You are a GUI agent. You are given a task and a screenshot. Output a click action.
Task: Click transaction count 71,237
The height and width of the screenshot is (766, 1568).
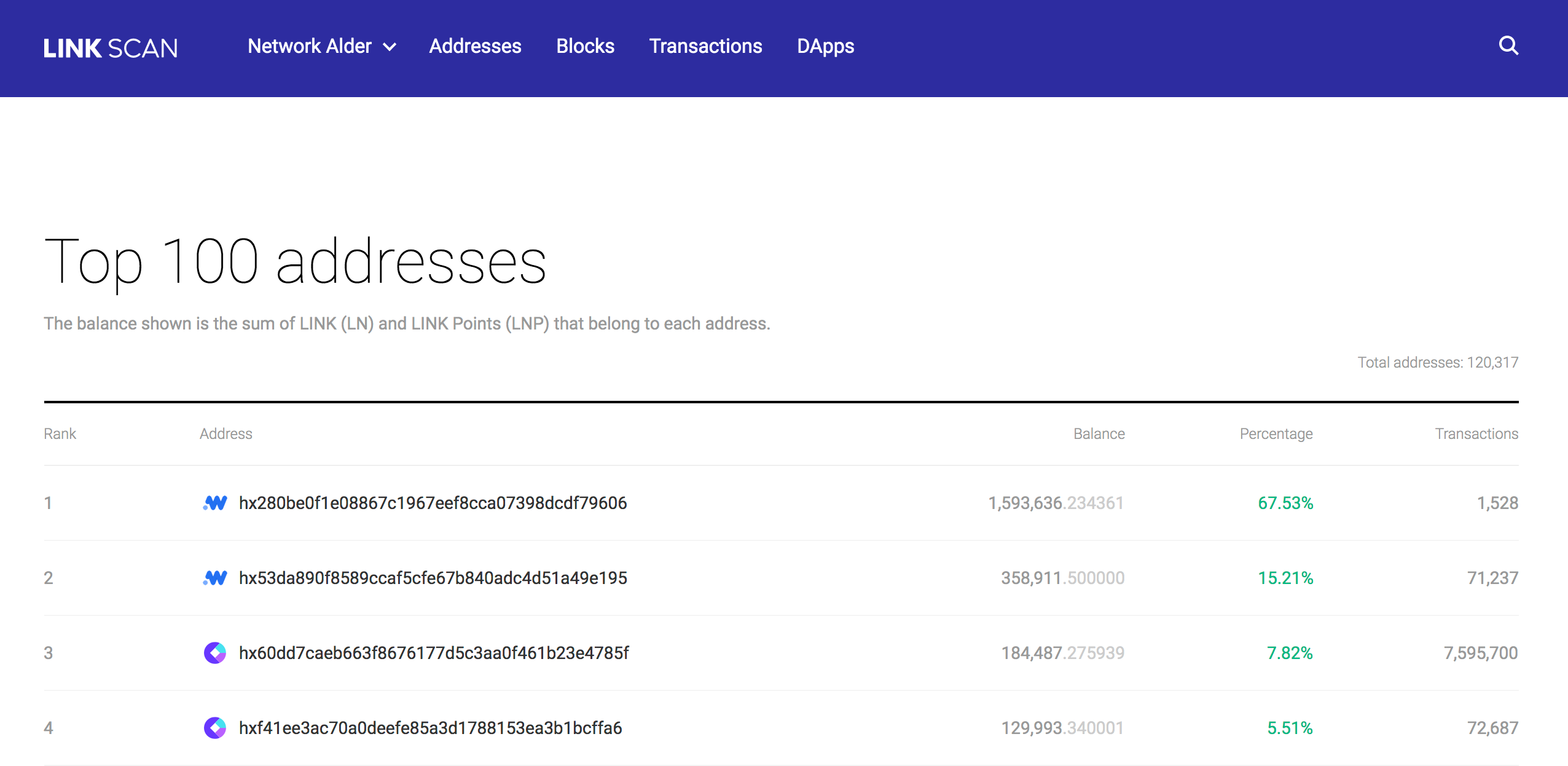(x=1492, y=578)
